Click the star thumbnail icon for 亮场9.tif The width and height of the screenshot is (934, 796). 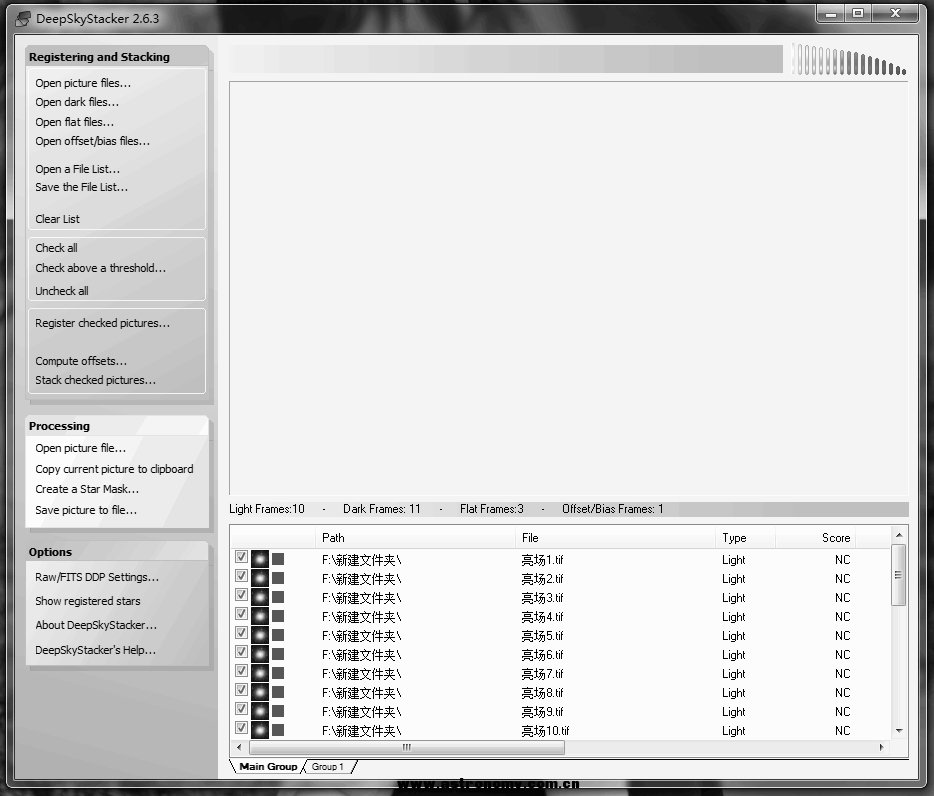260,712
